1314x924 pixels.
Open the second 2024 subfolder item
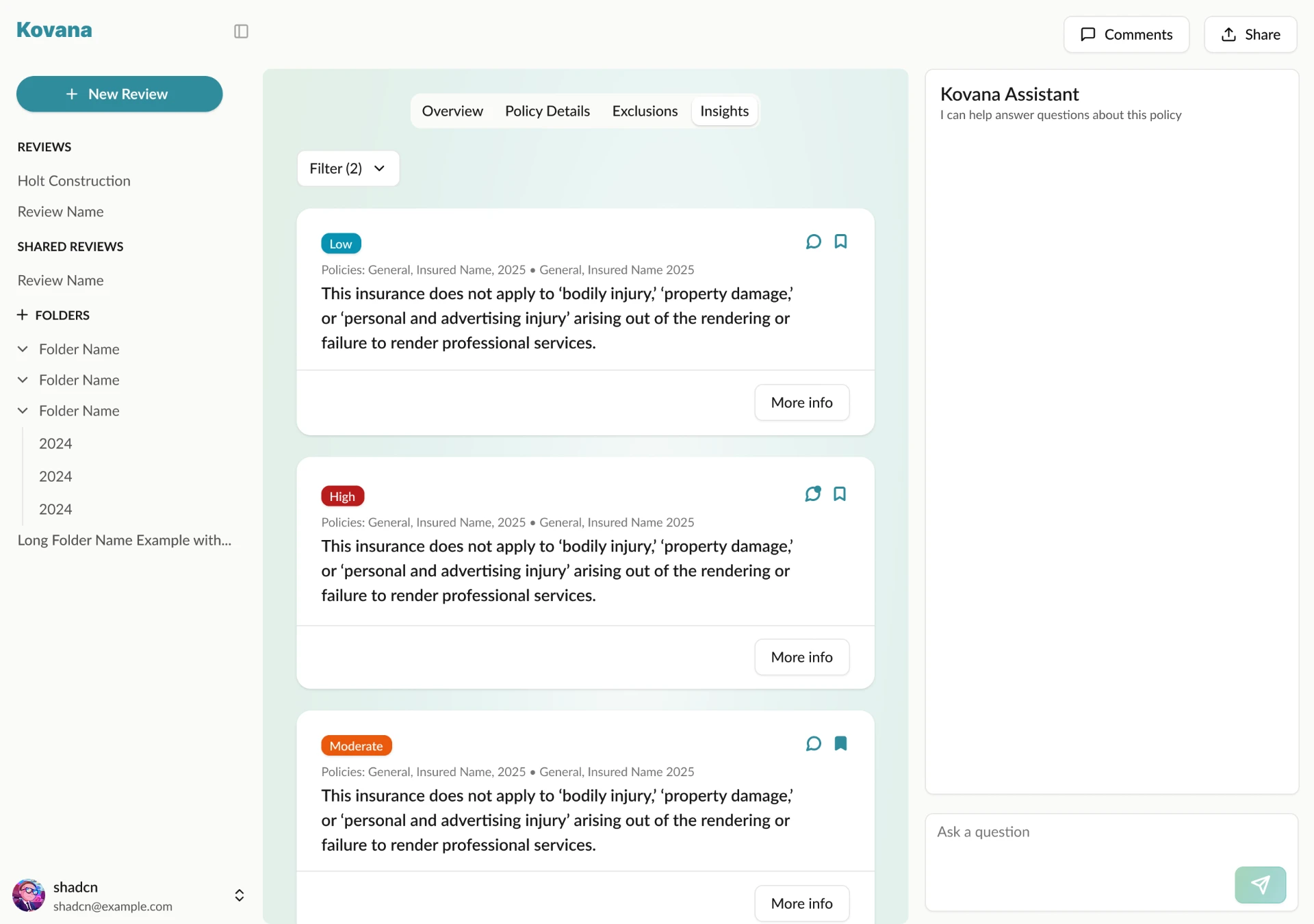coord(55,476)
